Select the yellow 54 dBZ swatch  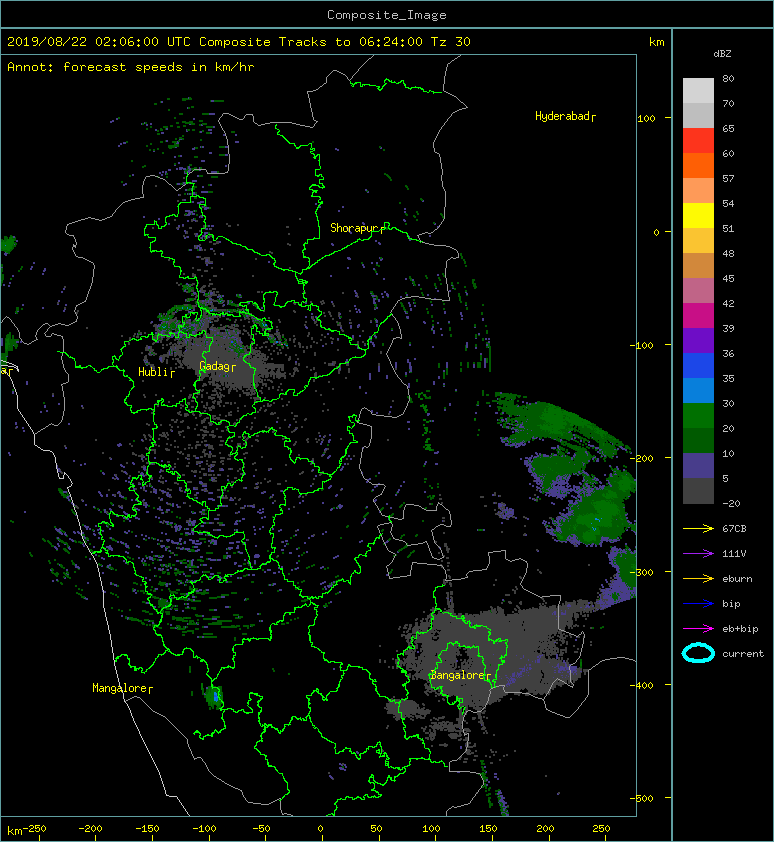click(x=698, y=215)
